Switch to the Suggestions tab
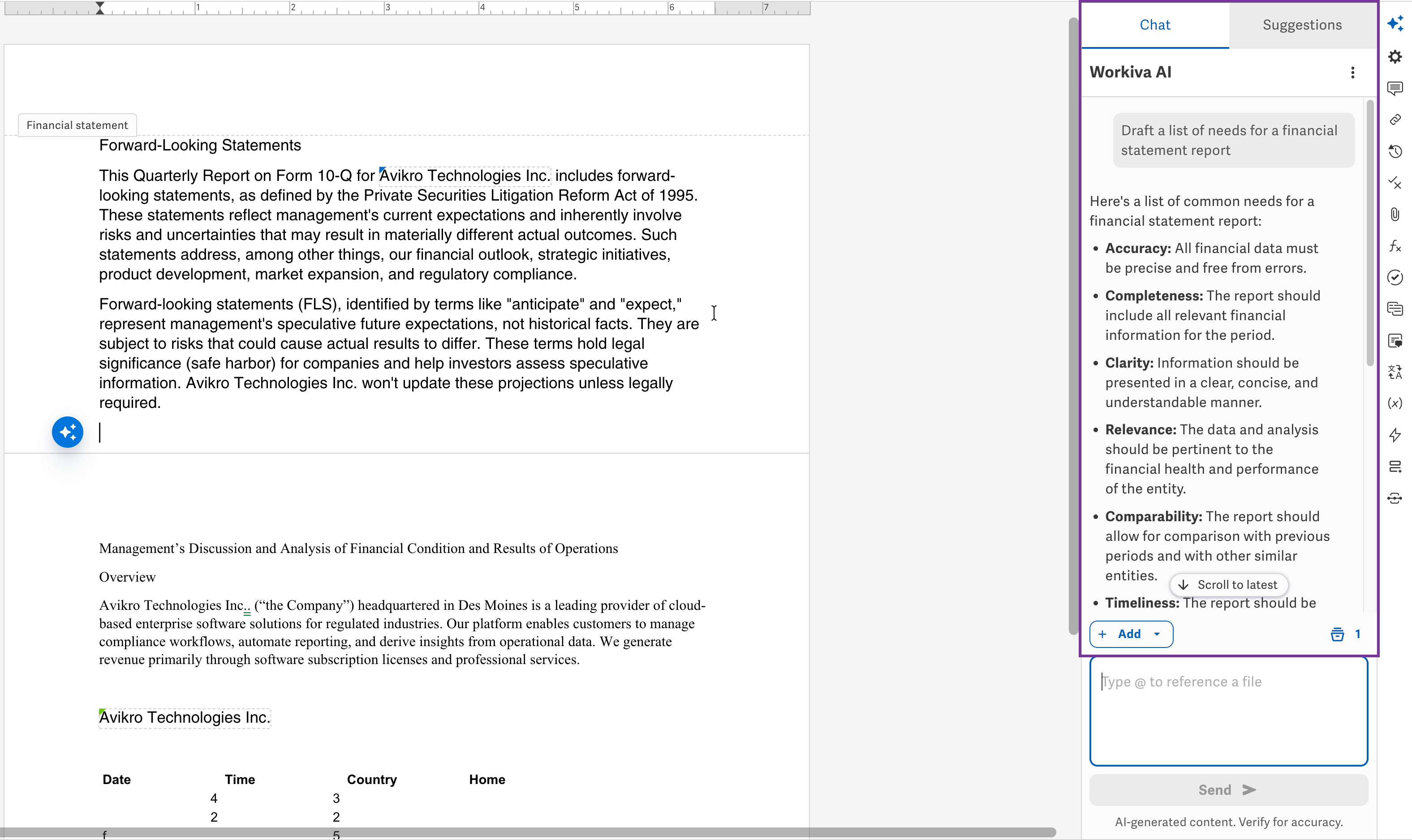 tap(1302, 25)
